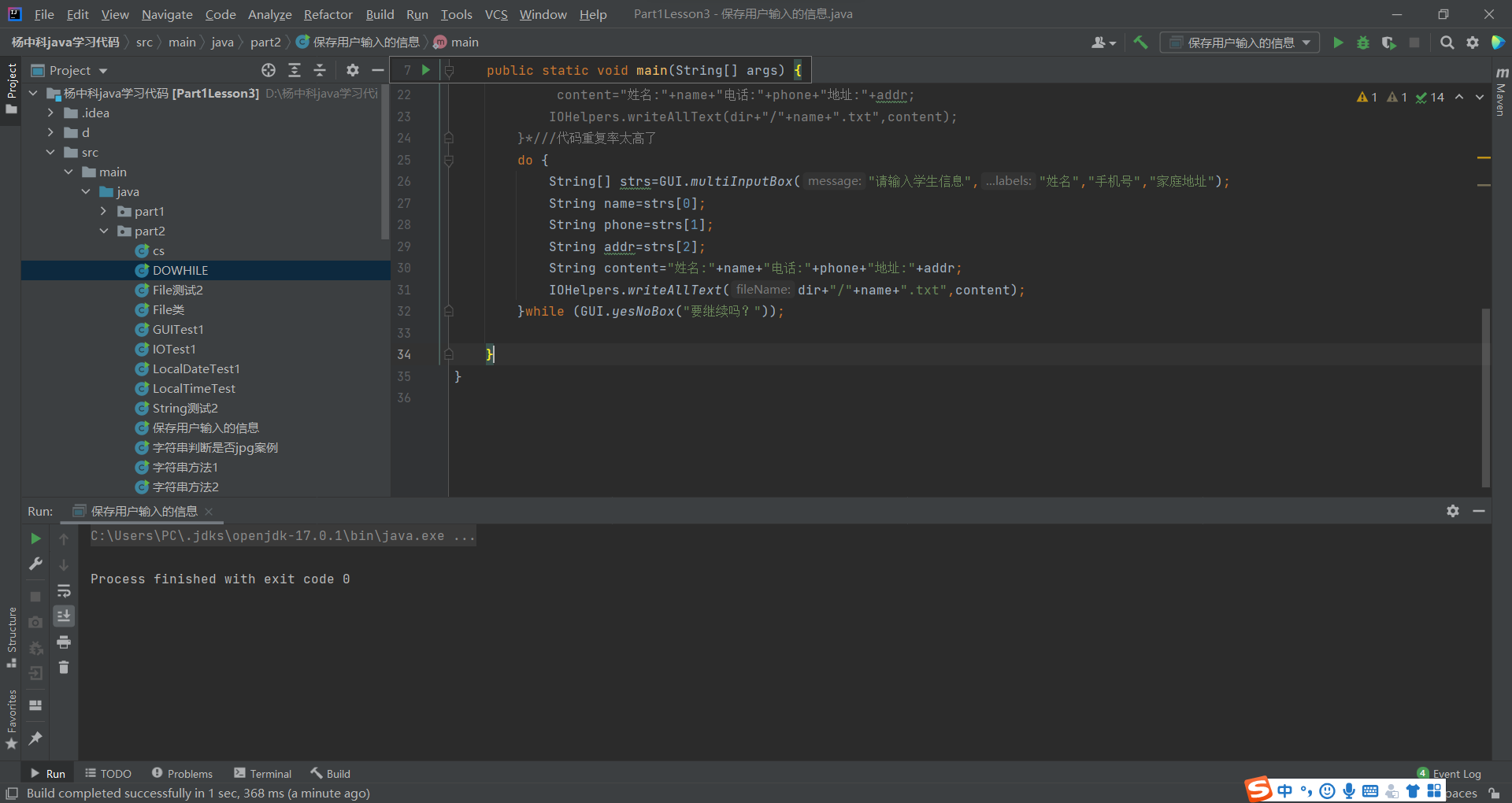Click microphone icon in input toolbar
The height and width of the screenshot is (803, 1512).
1349,791
